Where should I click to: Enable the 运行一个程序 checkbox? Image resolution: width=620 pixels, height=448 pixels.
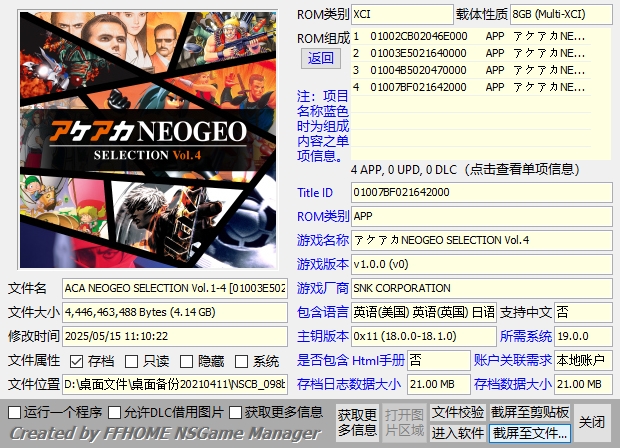(x=14, y=412)
